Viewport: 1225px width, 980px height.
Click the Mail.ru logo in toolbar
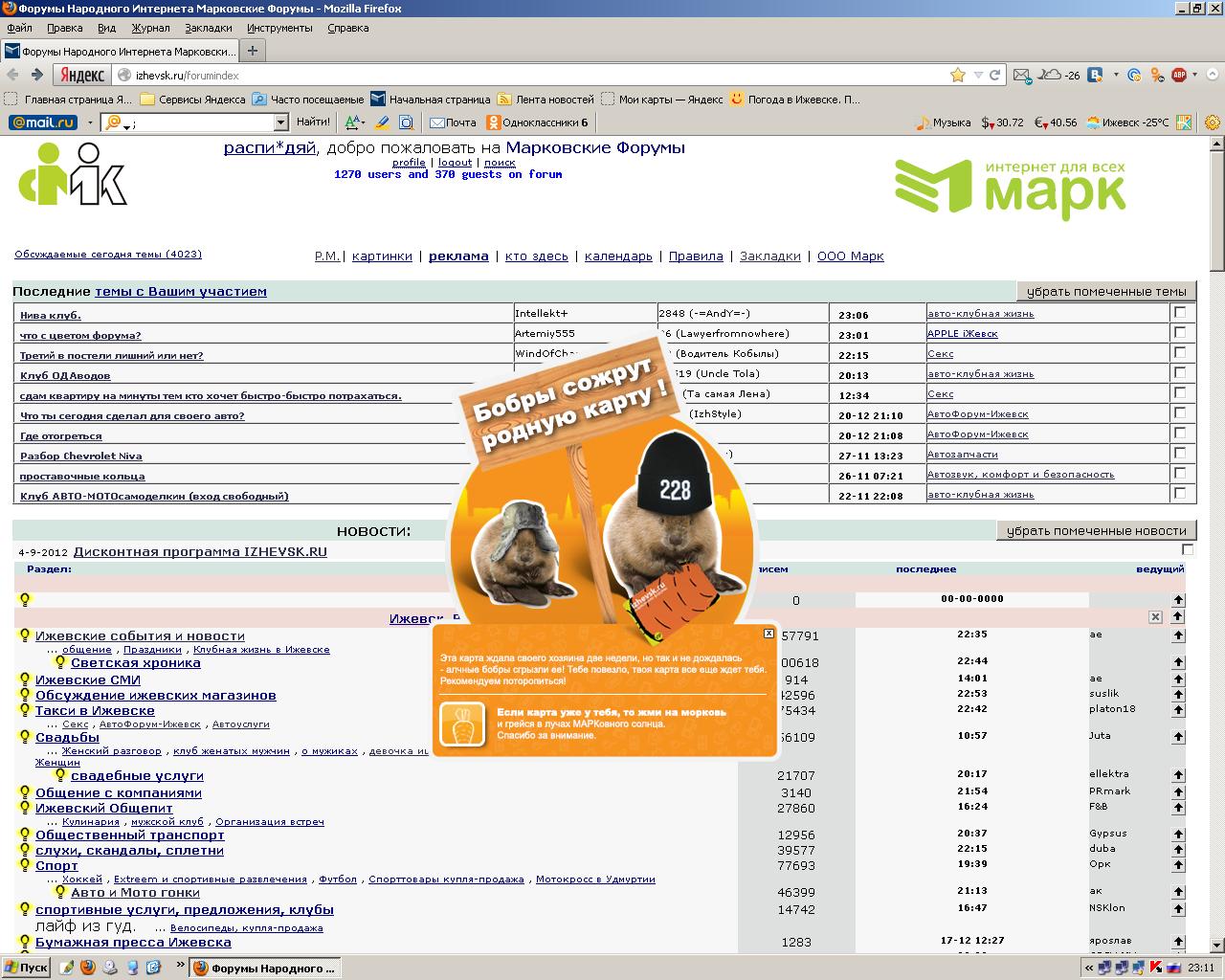[x=43, y=122]
